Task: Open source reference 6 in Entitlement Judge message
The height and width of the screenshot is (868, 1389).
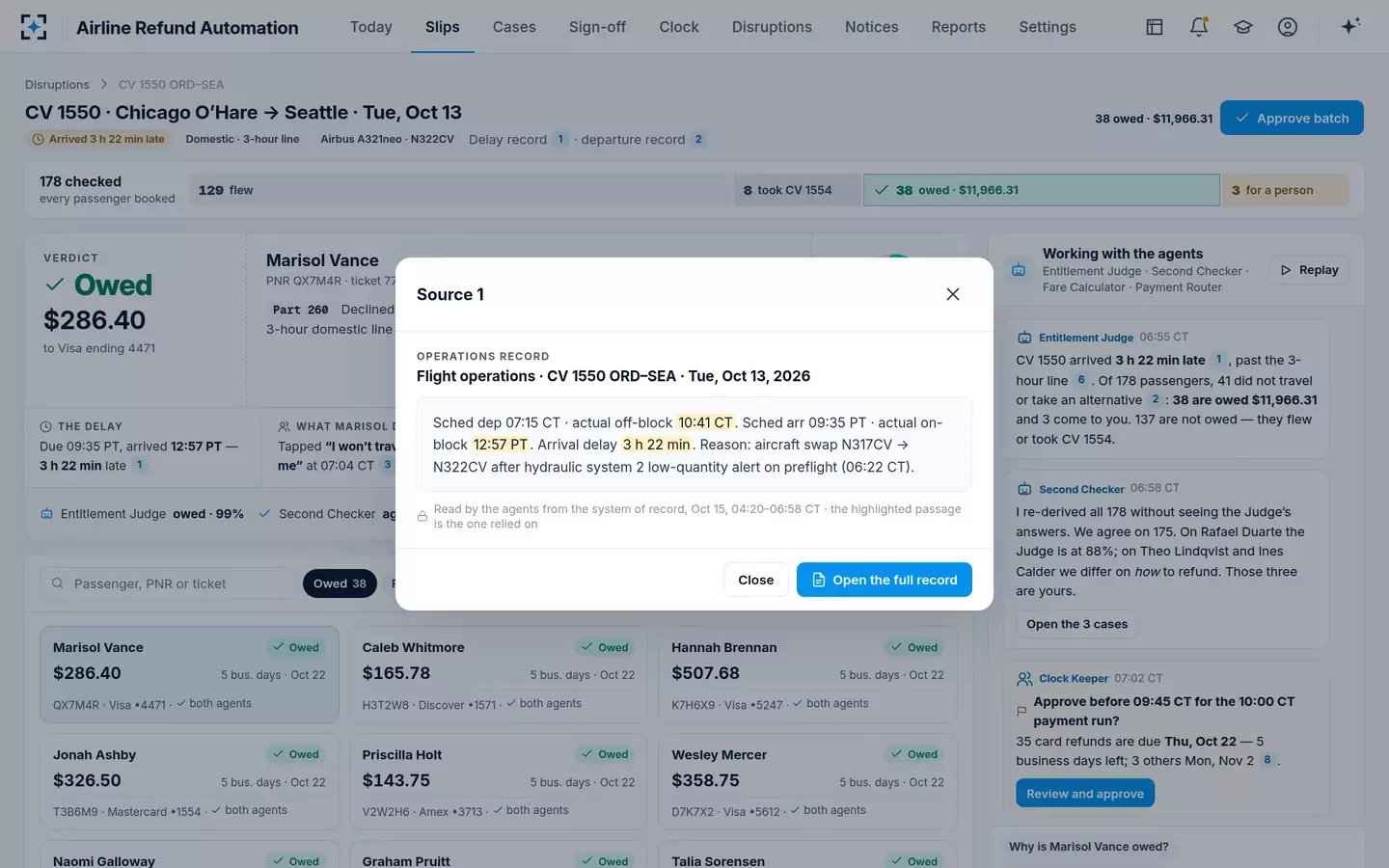Action: (x=1081, y=380)
